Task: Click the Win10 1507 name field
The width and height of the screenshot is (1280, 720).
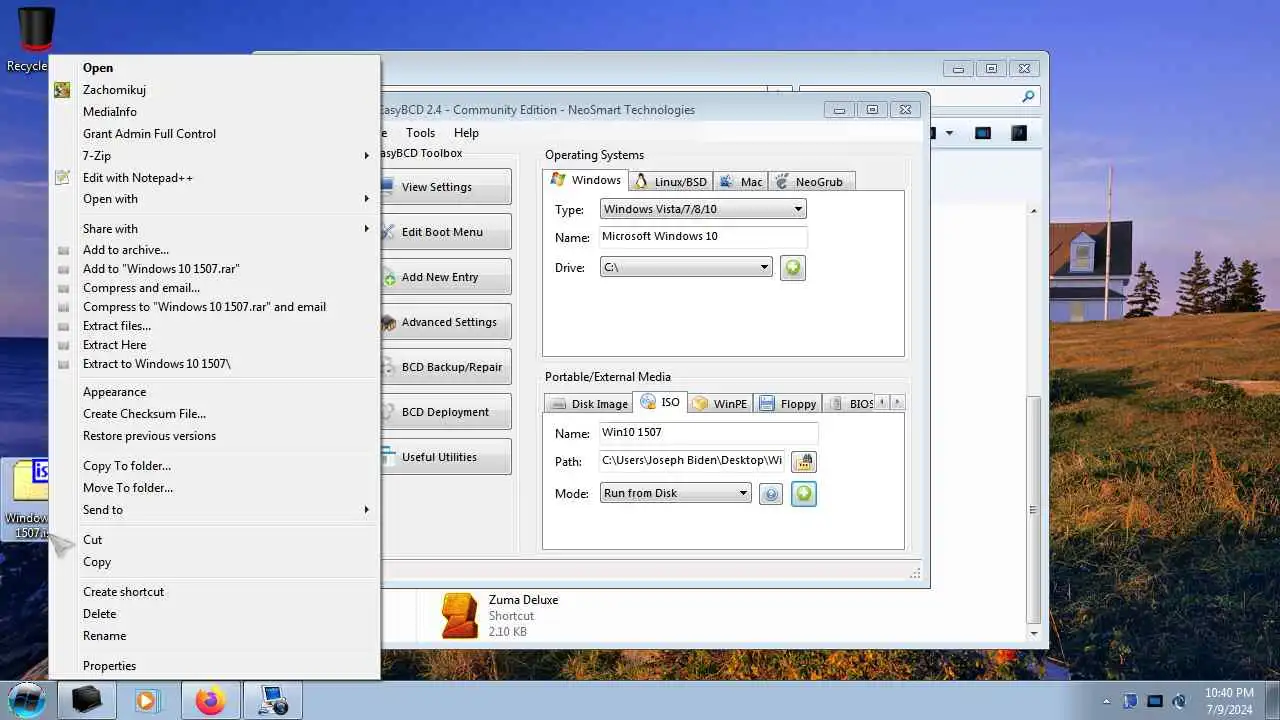Action: pyautogui.click(x=708, y=433)
